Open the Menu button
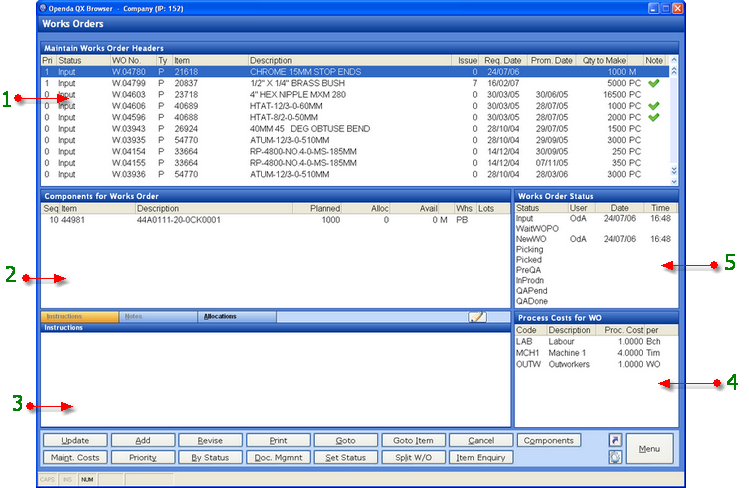Image resolution: width=749 pixels, height=488 pixels. point(650,449)
